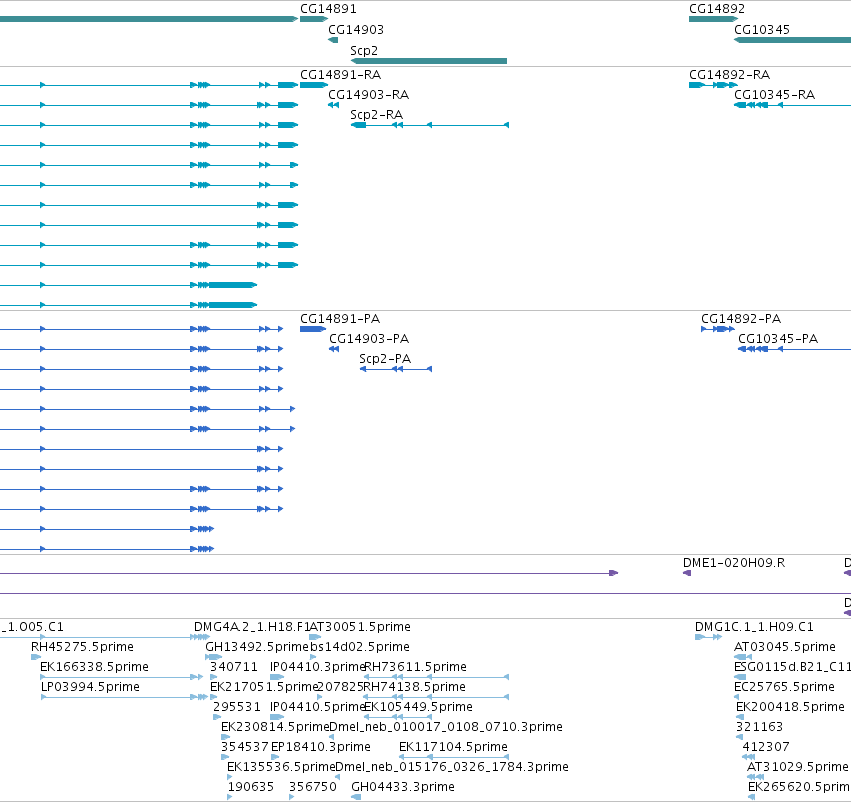Select the 412307 feature label
This screenshot has width=851, height=802.
click(766, 747)
